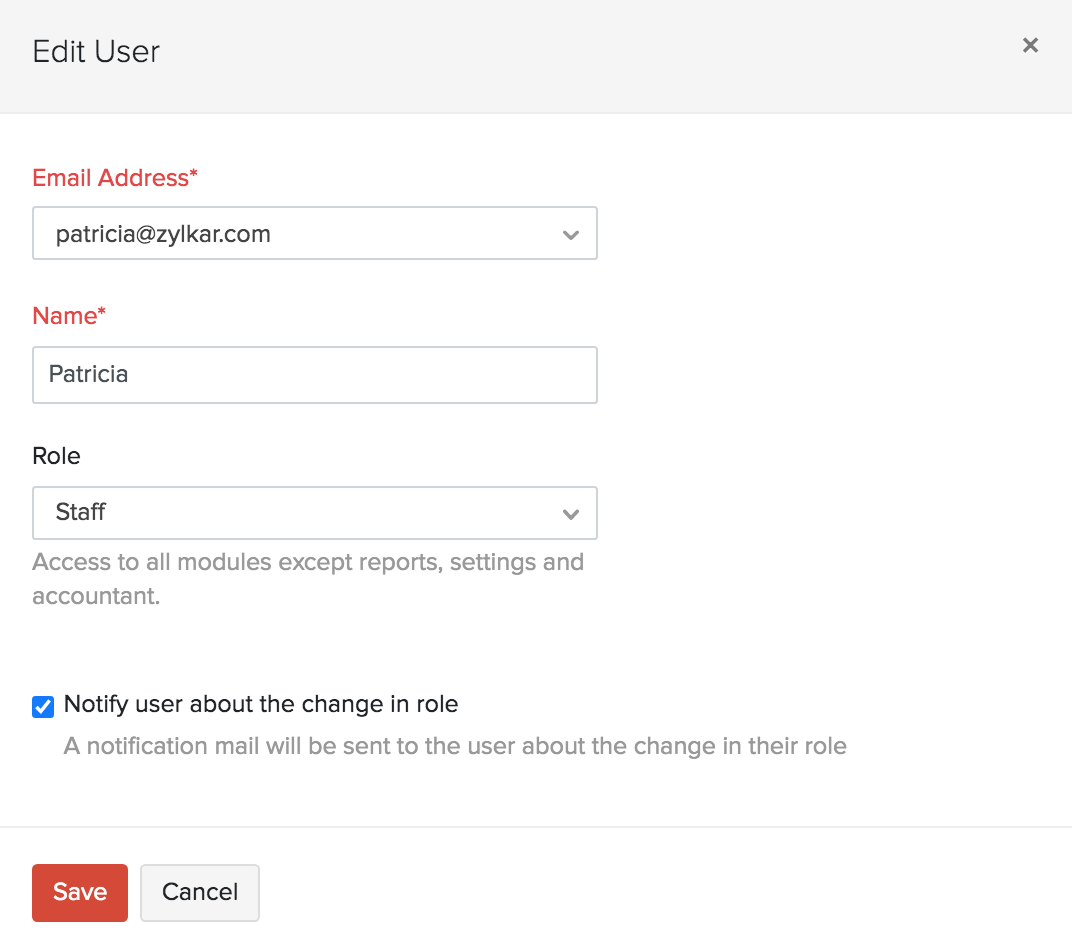
Task: Click the X at the top right corner
Action: point(1030,45)
